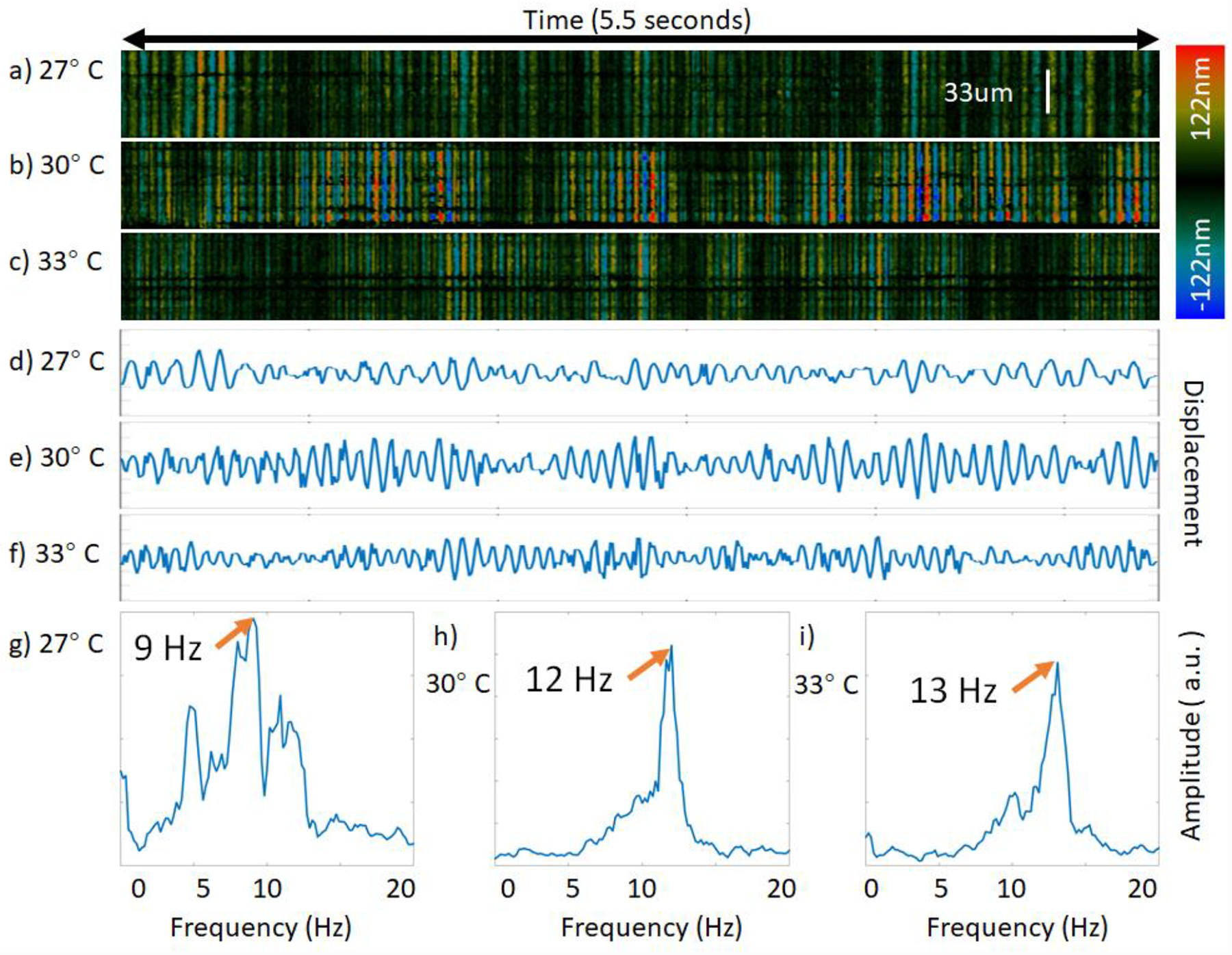Screen dimensions: 1232x955
Task: Click the '33° C' label beside spectrum i
Action: pyautogui.click(x=826, y=684)
